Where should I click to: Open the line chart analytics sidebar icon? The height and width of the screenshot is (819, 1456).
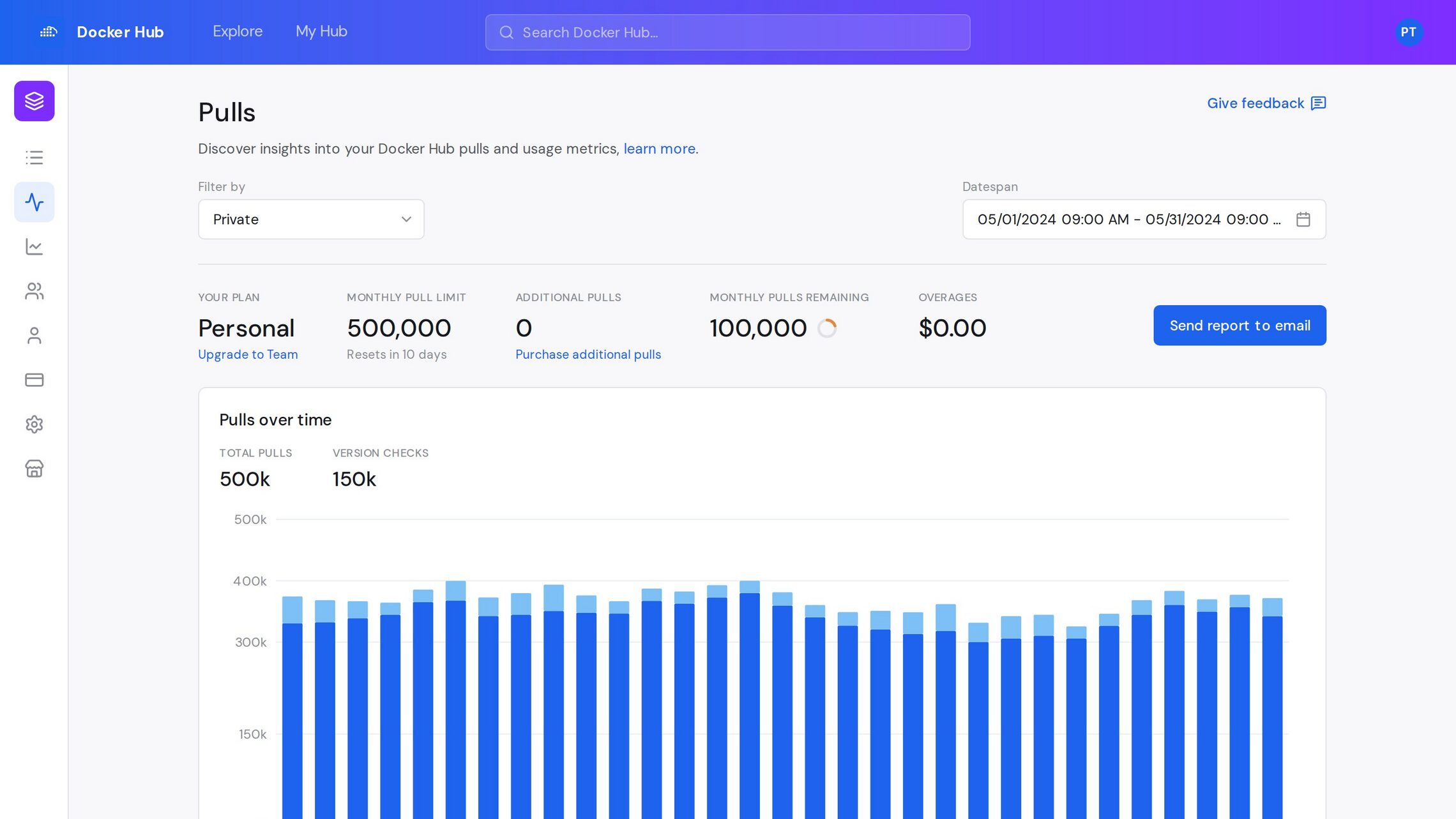[34, 246]
